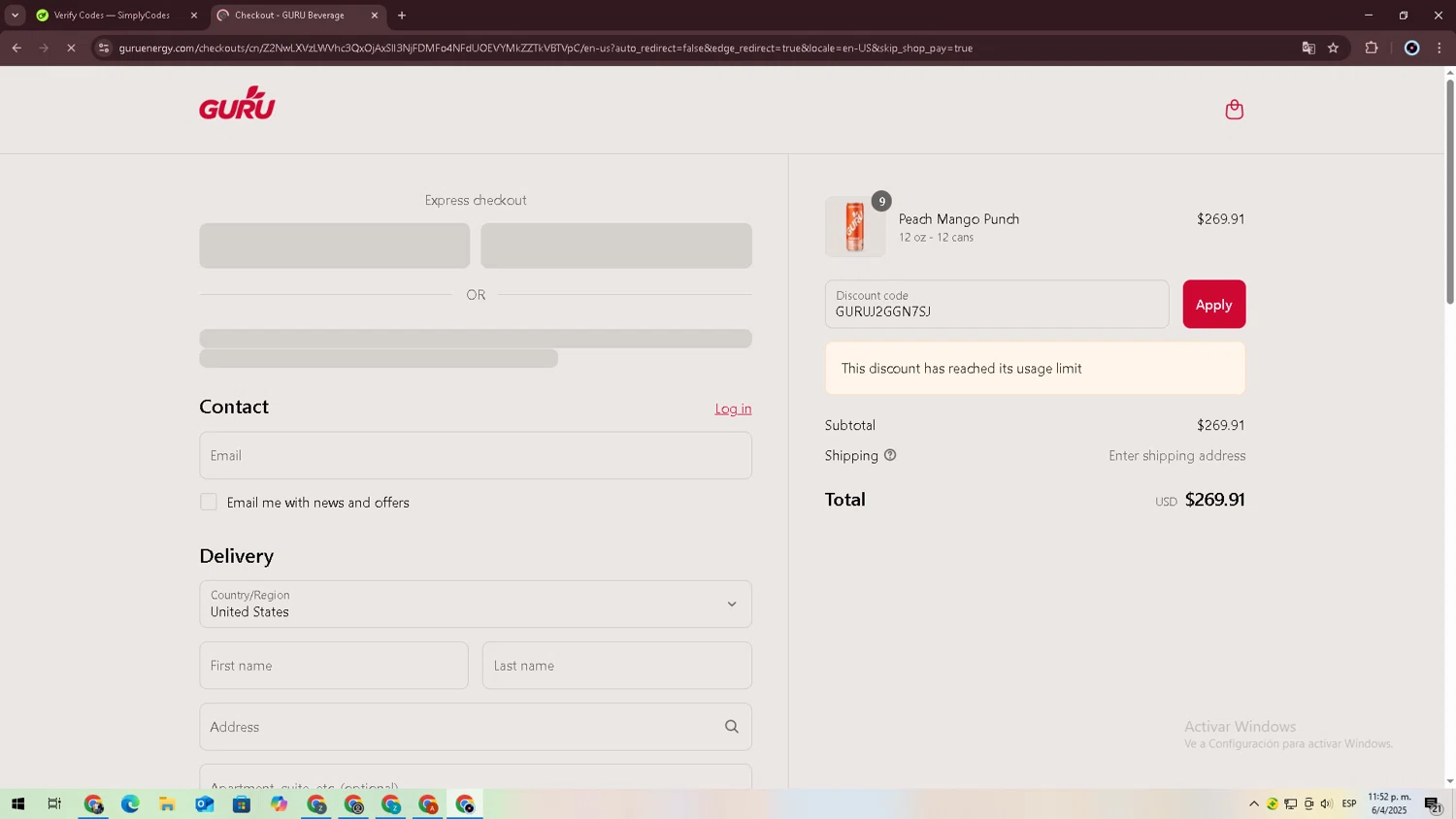The height and width of the screenshot is (819, 1456).
Task: Click the 'Peach Mango Punch' product name
Action: tap(958, 219)
